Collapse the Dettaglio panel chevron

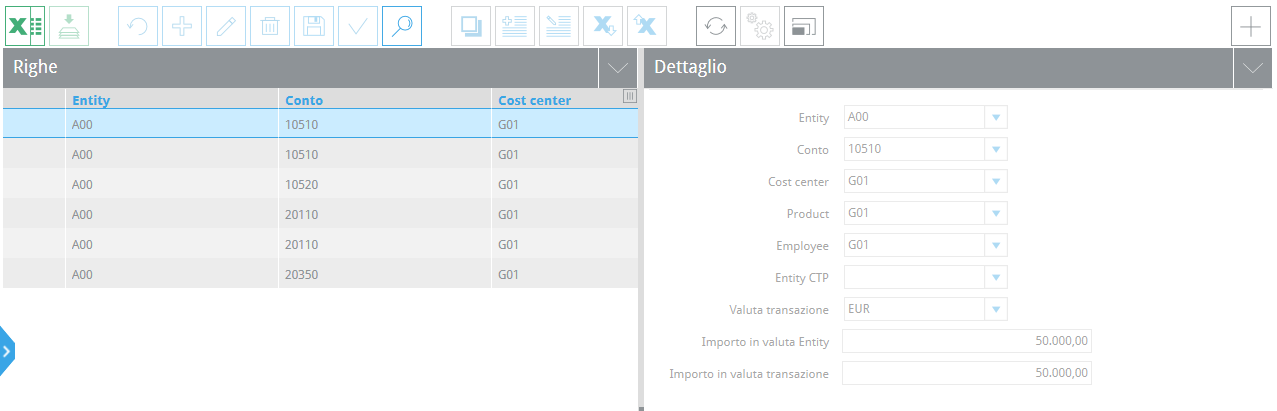1254,68
